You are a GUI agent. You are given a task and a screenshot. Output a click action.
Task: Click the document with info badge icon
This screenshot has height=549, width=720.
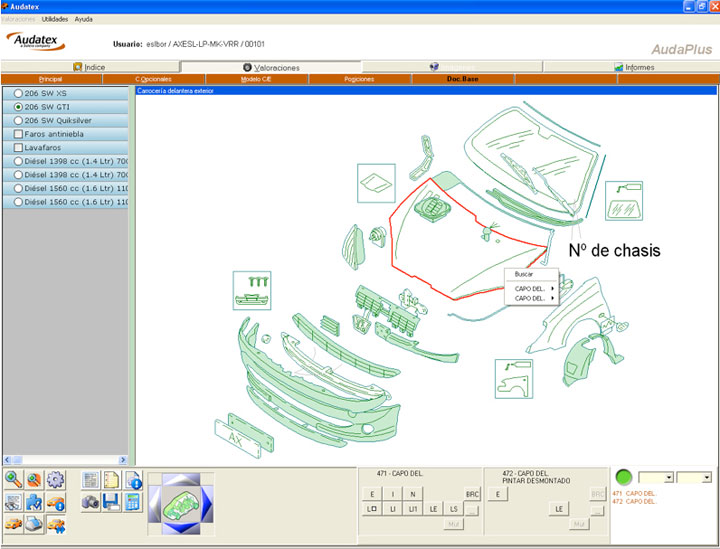point(133,480)
